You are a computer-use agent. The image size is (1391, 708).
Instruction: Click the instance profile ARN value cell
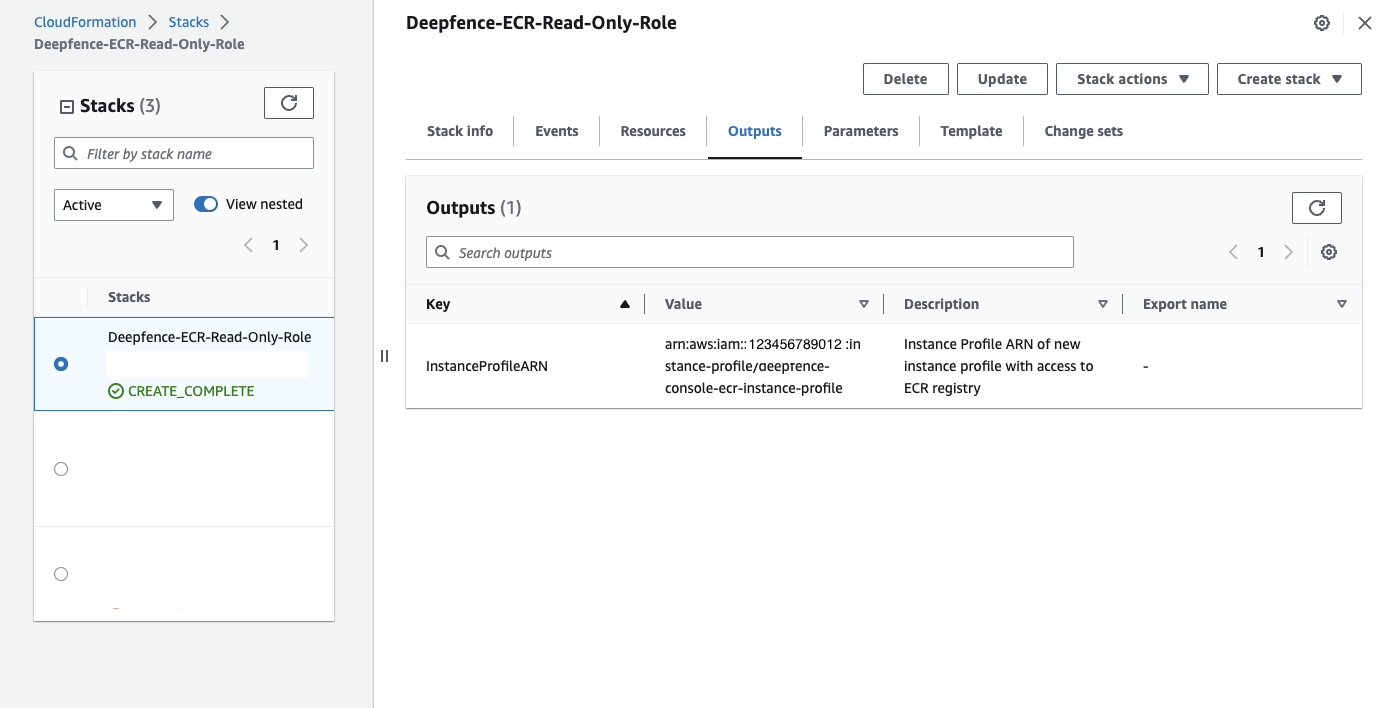pos(763,366)
